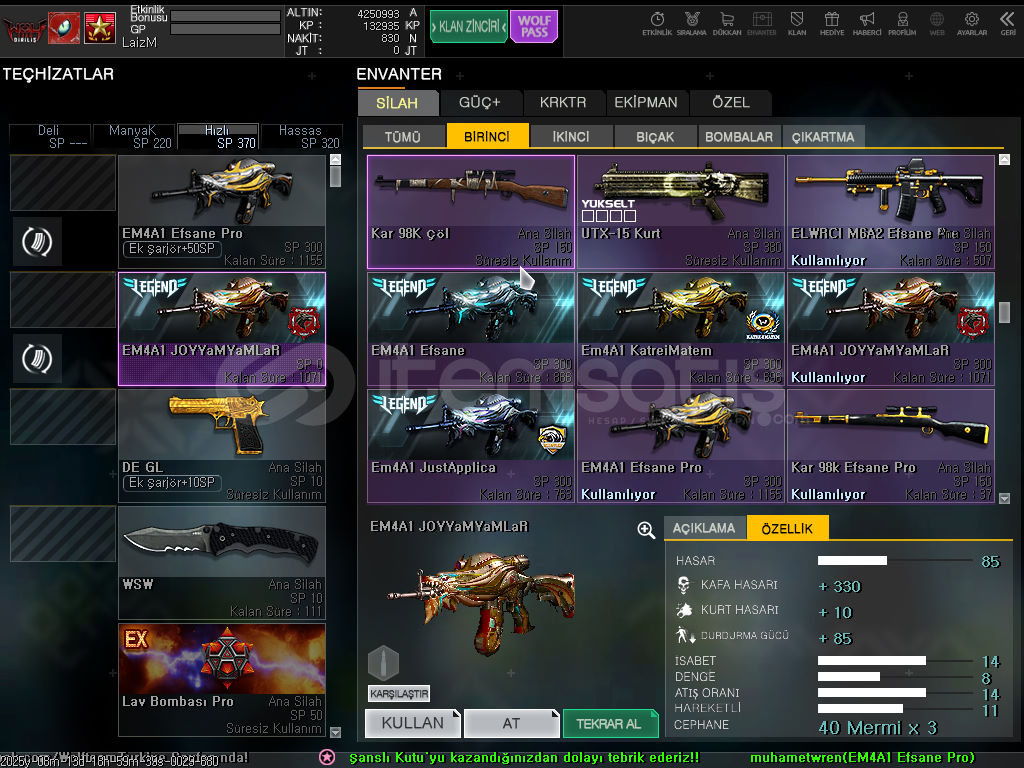The height and width of the screenshot is (768, 1024).
Task: Click the bullet hexagon icon under weapon preview
Action: [383, 664]
